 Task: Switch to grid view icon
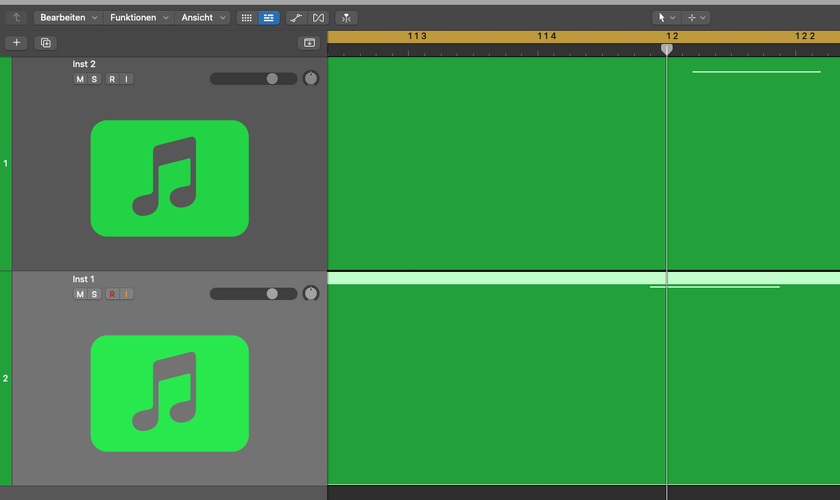246,18
